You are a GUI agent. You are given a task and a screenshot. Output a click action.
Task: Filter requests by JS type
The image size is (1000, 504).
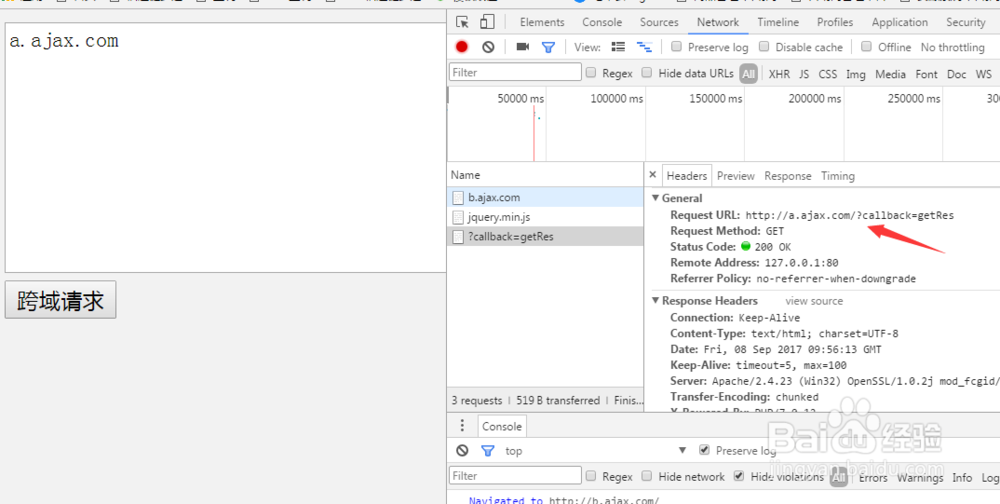pos(804,74)
